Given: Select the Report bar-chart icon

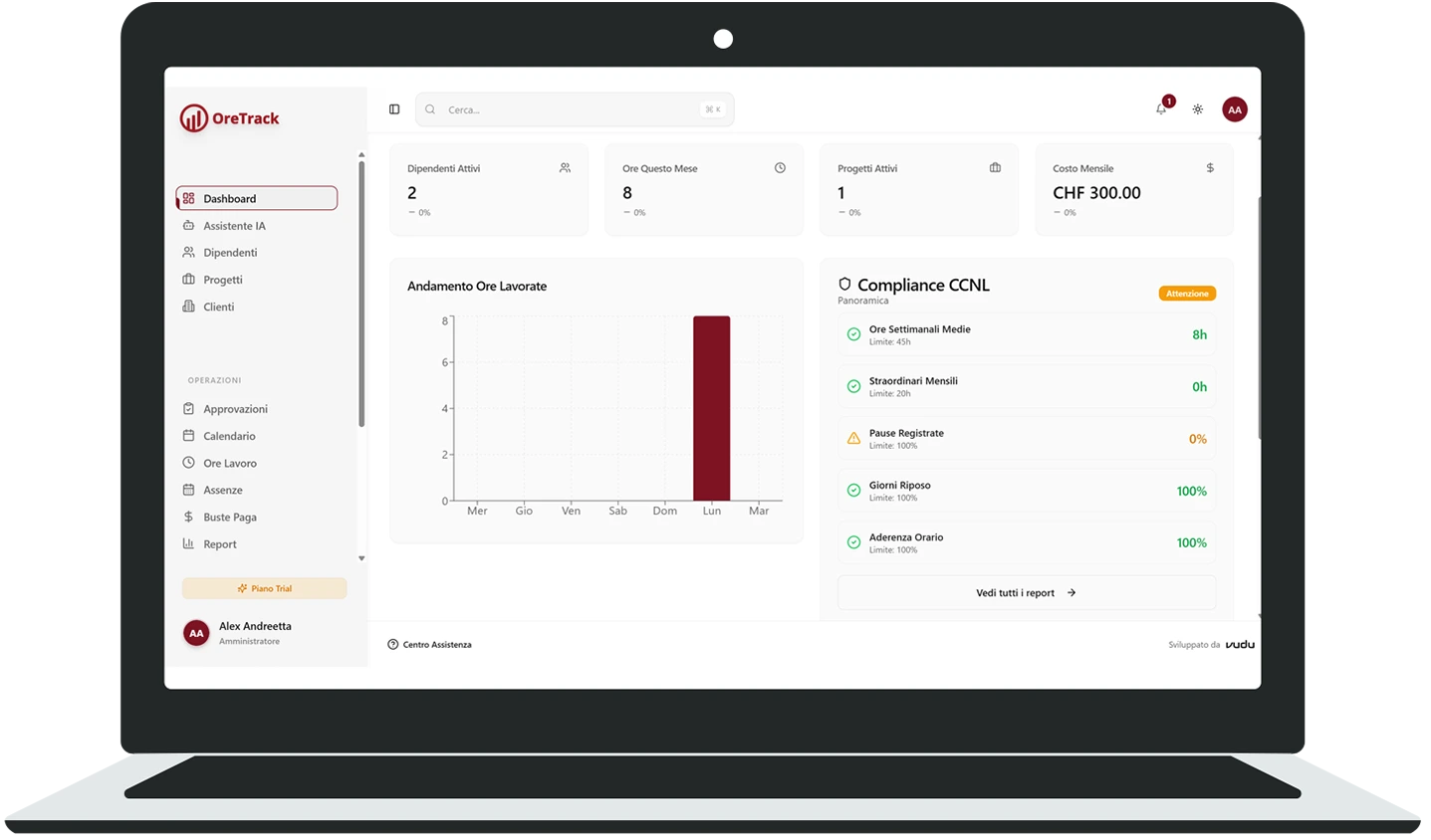Looking at the screenshot, I should click(x=189, y=543).
